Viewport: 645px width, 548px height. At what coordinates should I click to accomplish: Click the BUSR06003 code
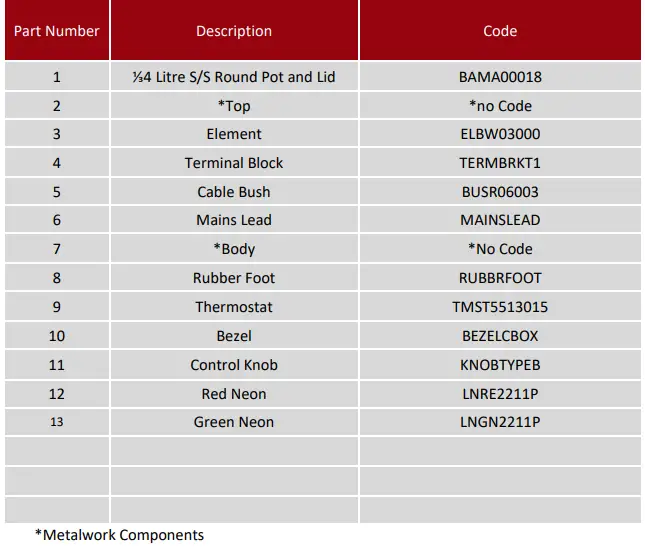pyautogui.click(x=500, y=192)
